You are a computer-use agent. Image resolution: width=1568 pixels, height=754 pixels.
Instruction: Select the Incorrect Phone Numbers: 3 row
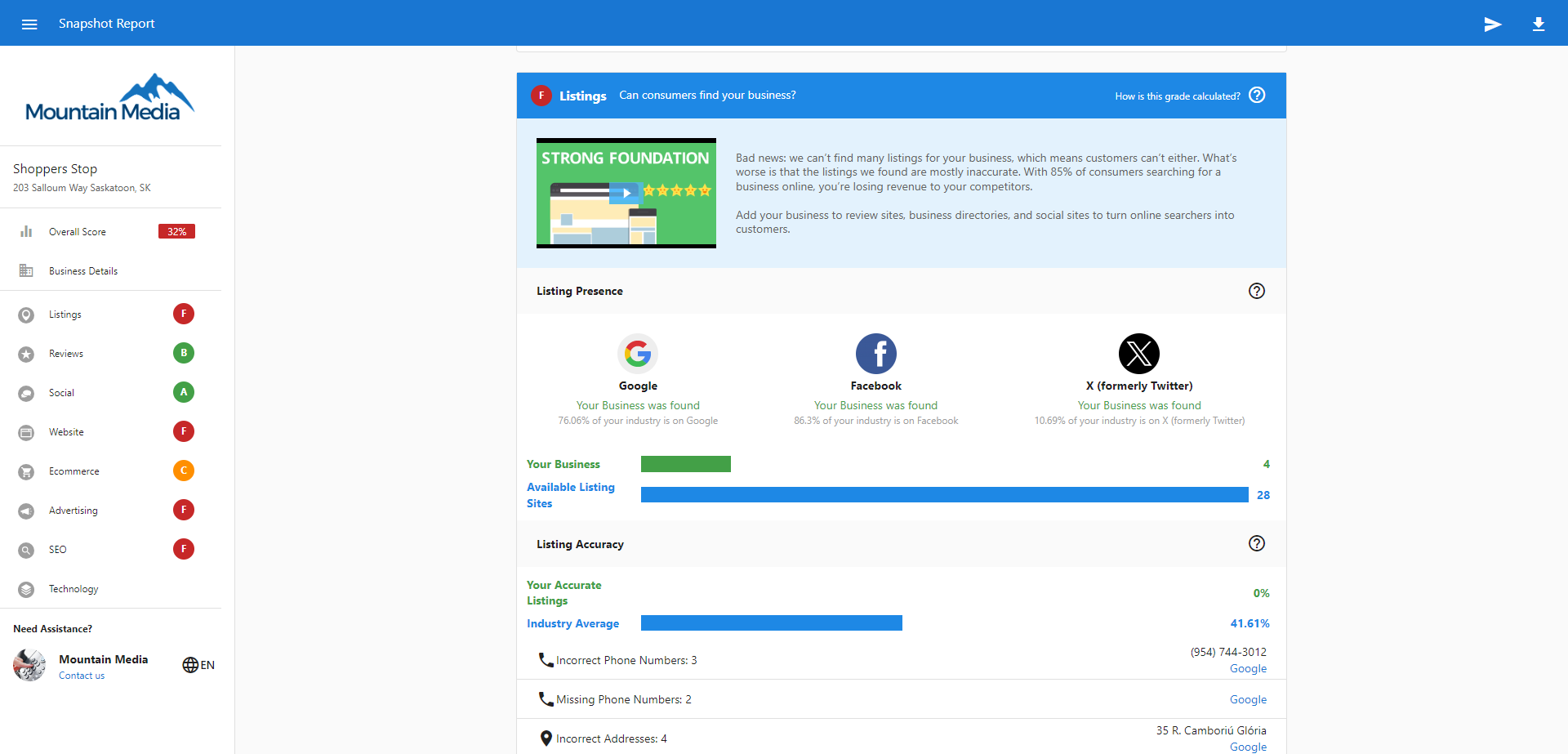tap(902, 660)
